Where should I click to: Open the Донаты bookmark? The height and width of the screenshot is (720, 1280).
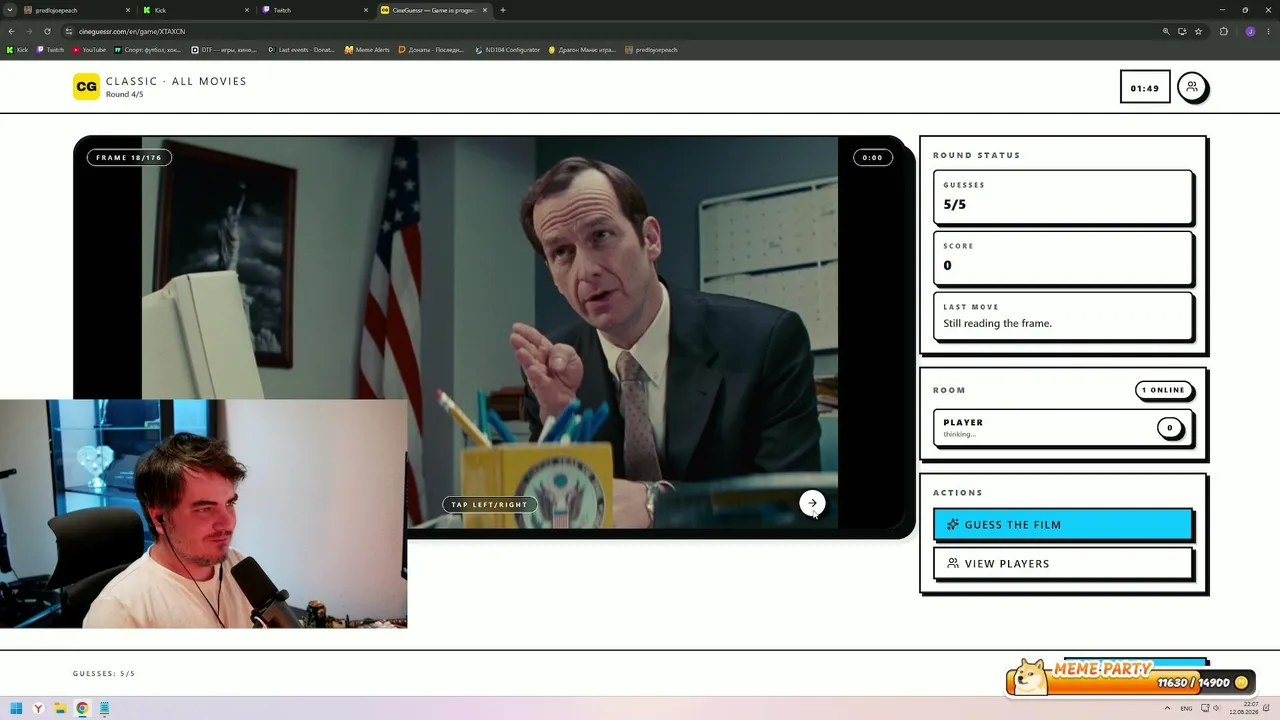[432, 50]
